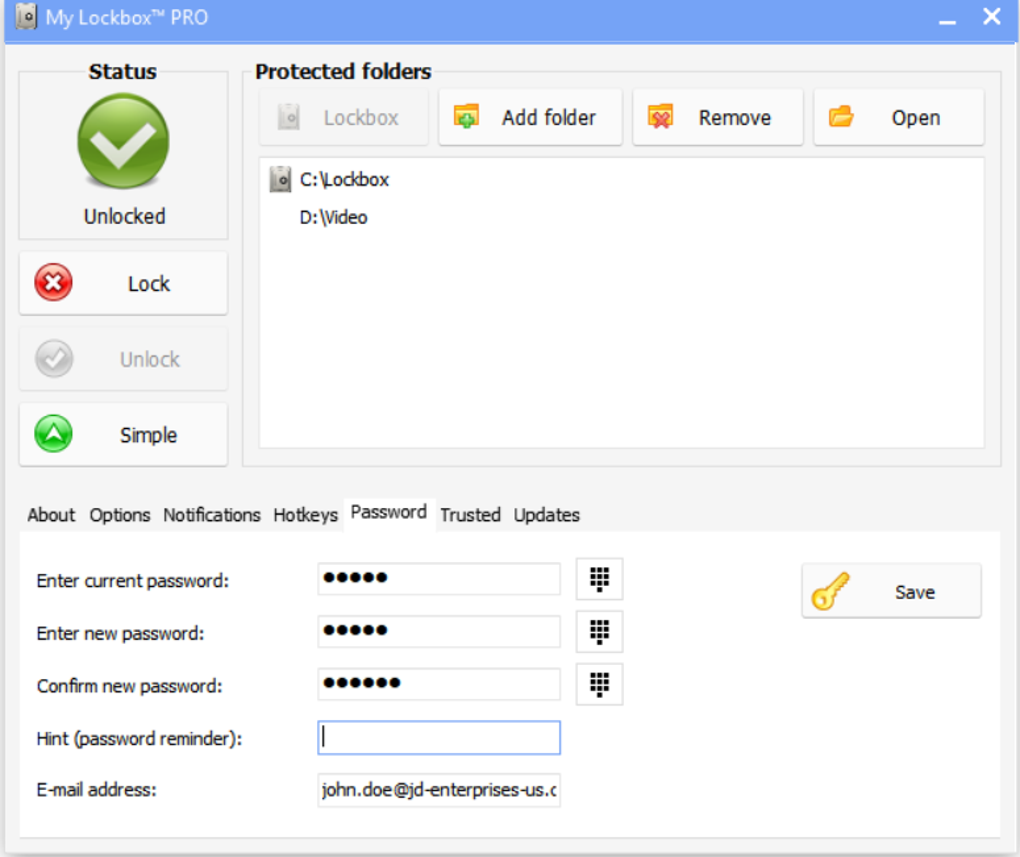
Task: Select the D:\Video folder entry
Action: (x=333, y=217)
